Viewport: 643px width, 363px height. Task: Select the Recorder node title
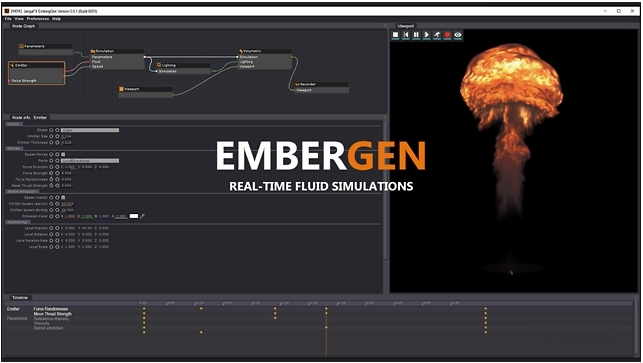click(308, 84)
